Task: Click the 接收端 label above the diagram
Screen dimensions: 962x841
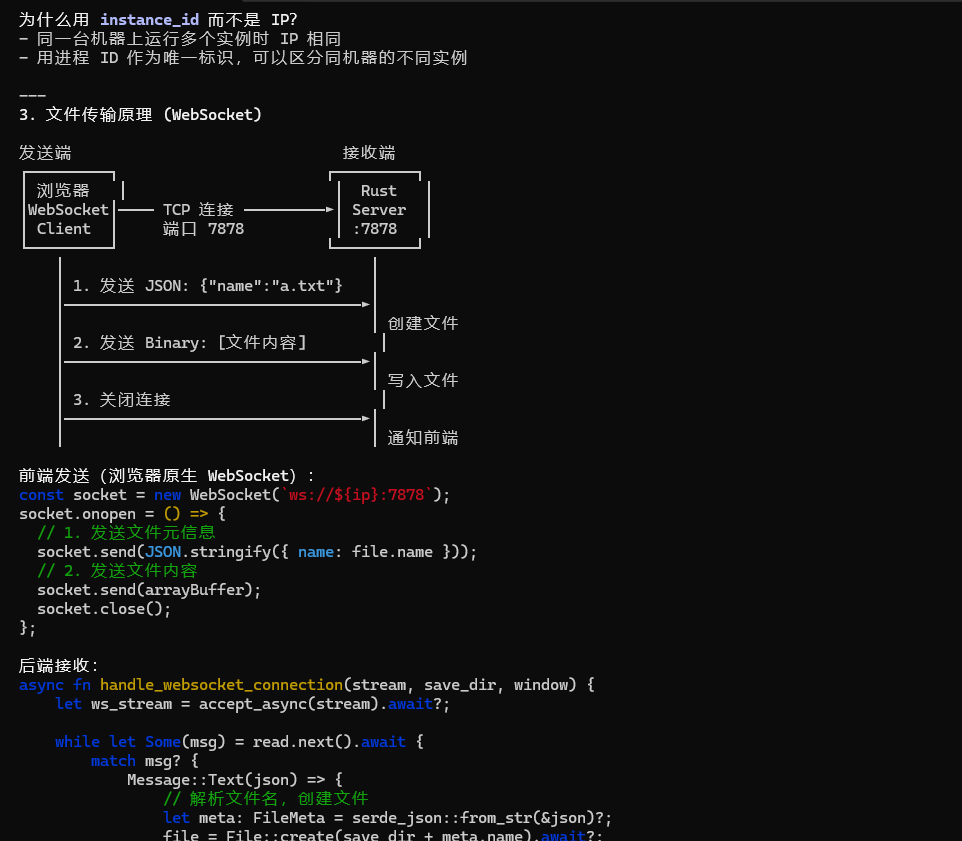Action: click(369, 153)
